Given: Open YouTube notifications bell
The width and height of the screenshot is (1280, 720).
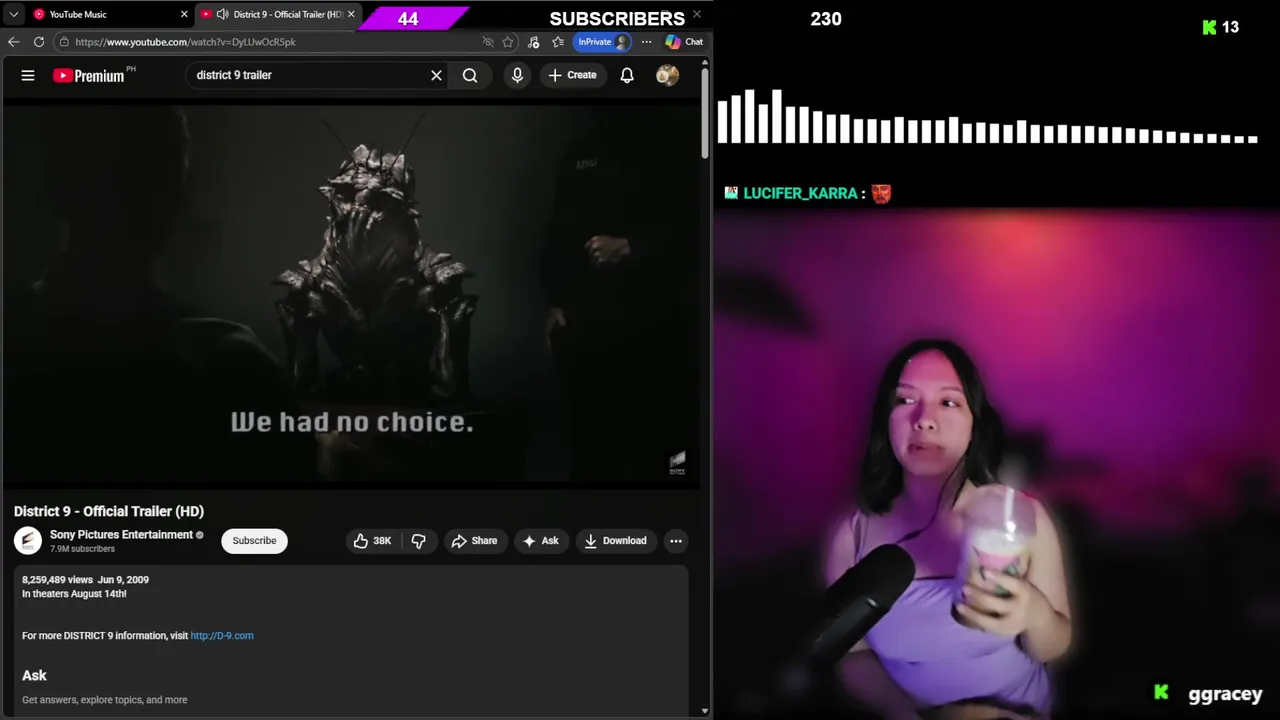Looking at the screenshot, I should coord(627,75).
